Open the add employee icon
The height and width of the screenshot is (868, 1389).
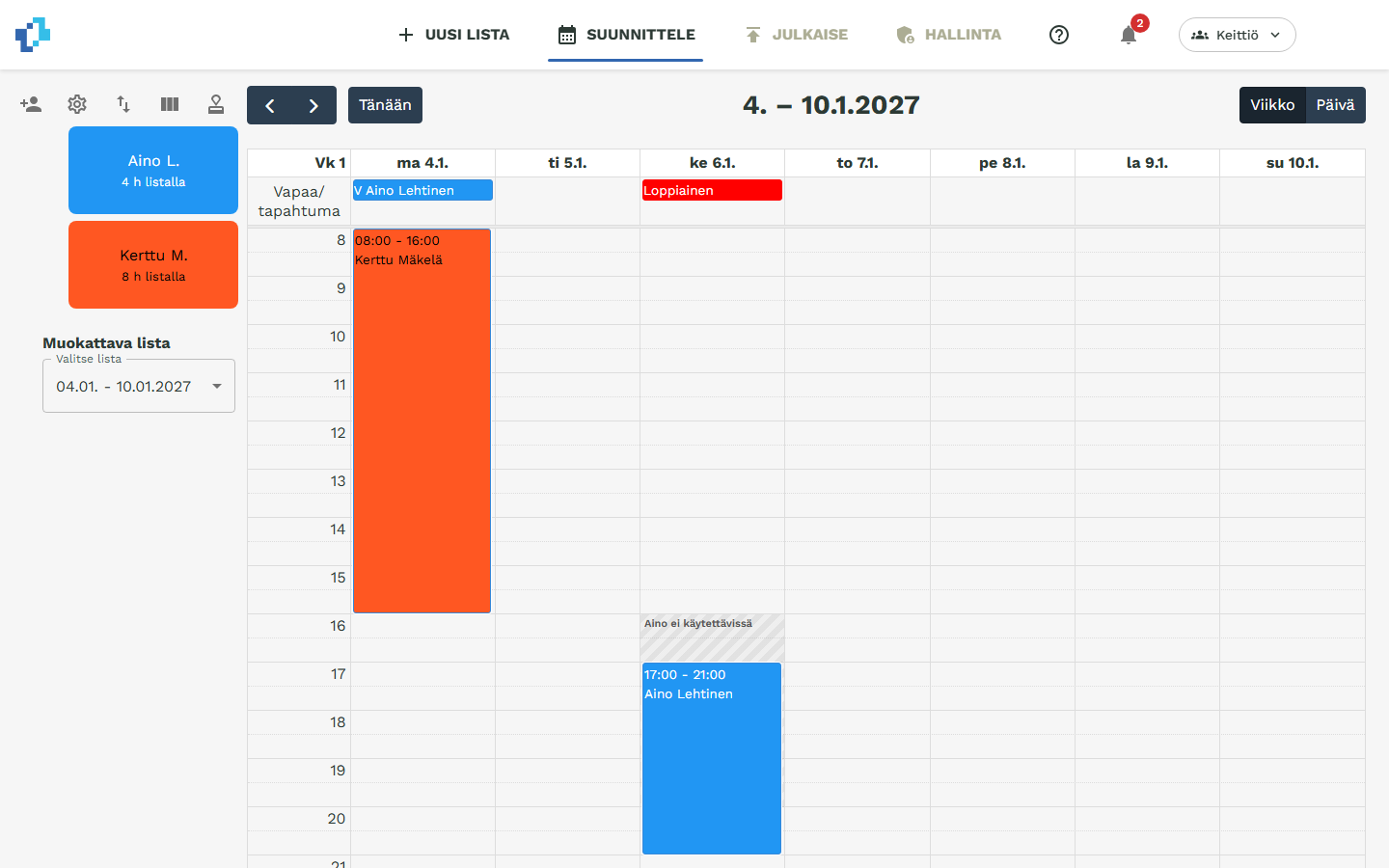pyautogui.click(x=31, y=104)
